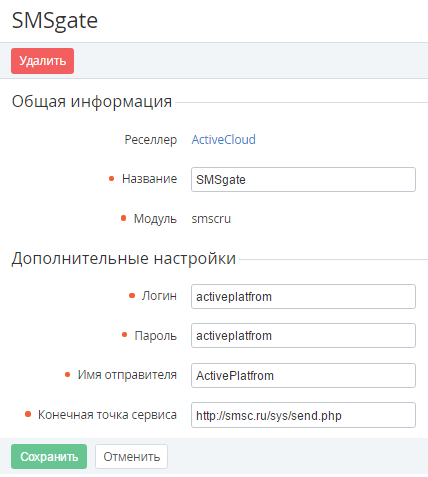Click the Общая информация section heading
The height and width of the screenshot is (477, 428).
tap(92, 101)
